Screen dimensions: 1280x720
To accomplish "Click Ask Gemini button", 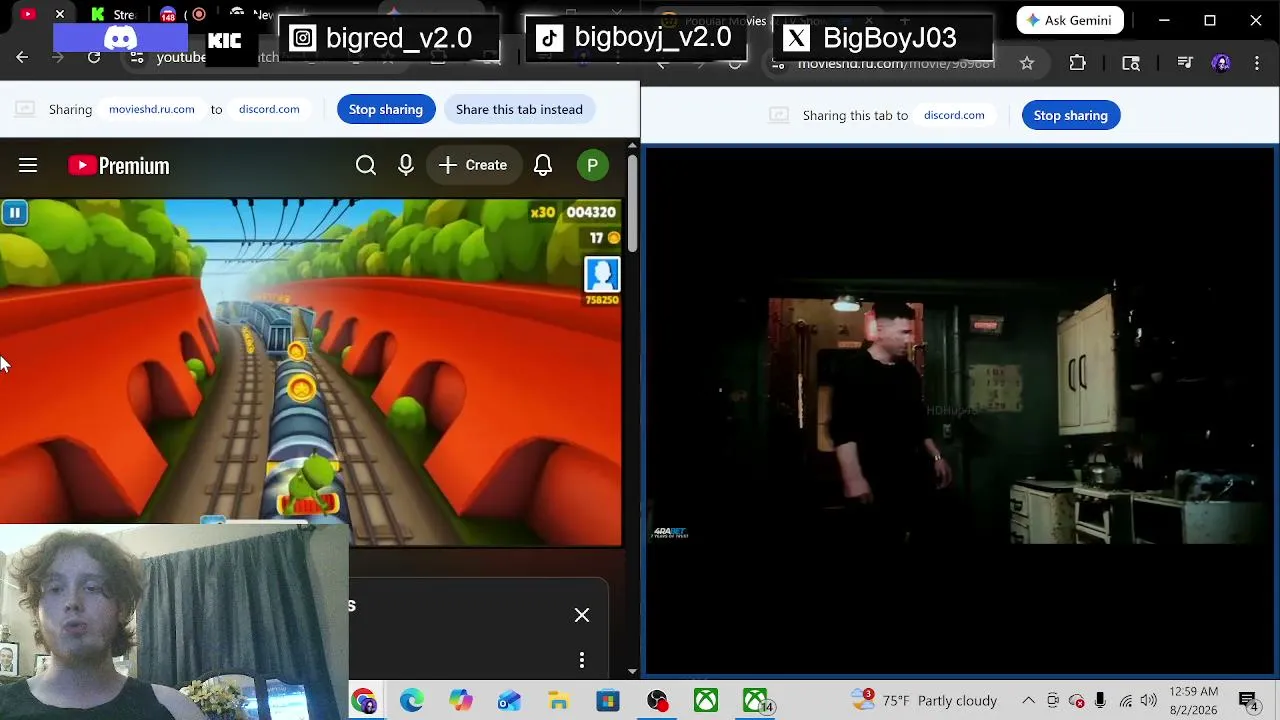I will (1070, 20).
